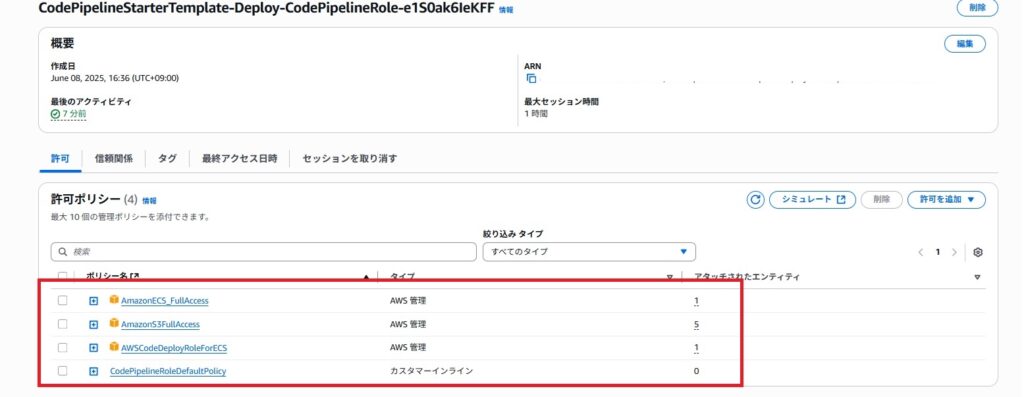Click the 削除 button in 許可ポリシー toolbar
Screen dimensions: 1024x397
[882, 200]
